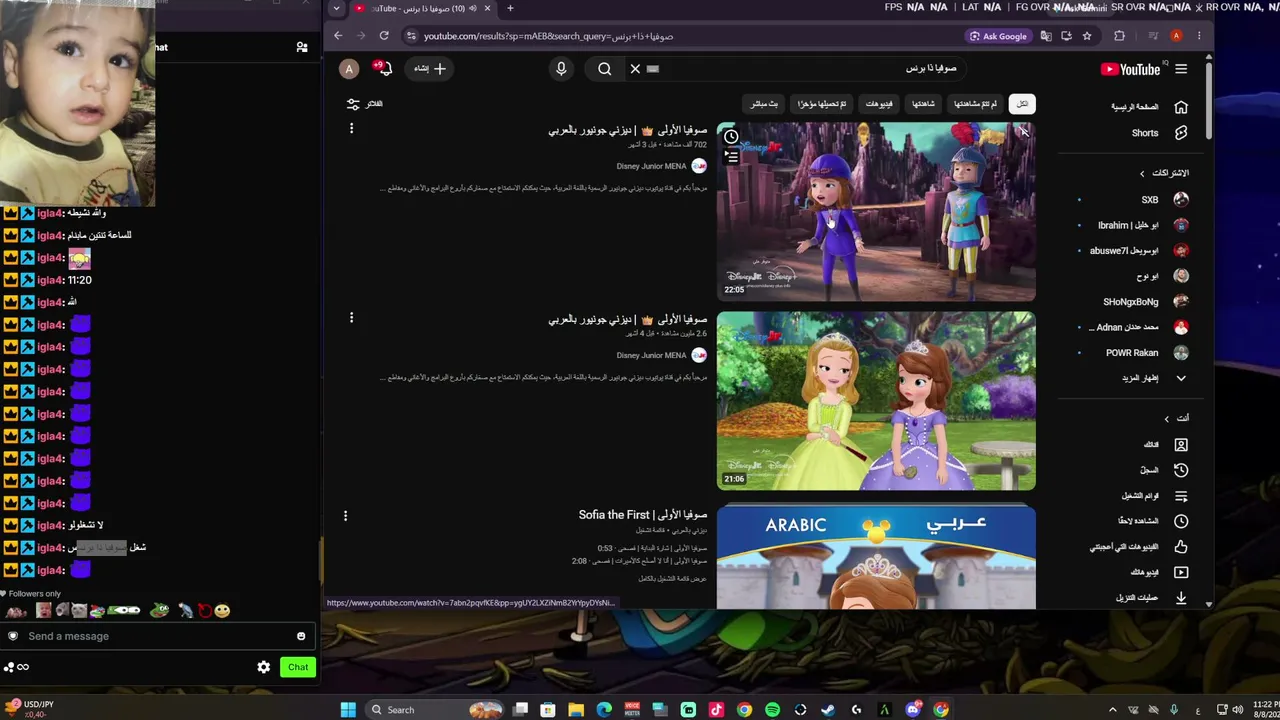The height and width of the screenshot is (720, 1280).
Task: Open more options for the first video result
Action: tap(351, 129)
